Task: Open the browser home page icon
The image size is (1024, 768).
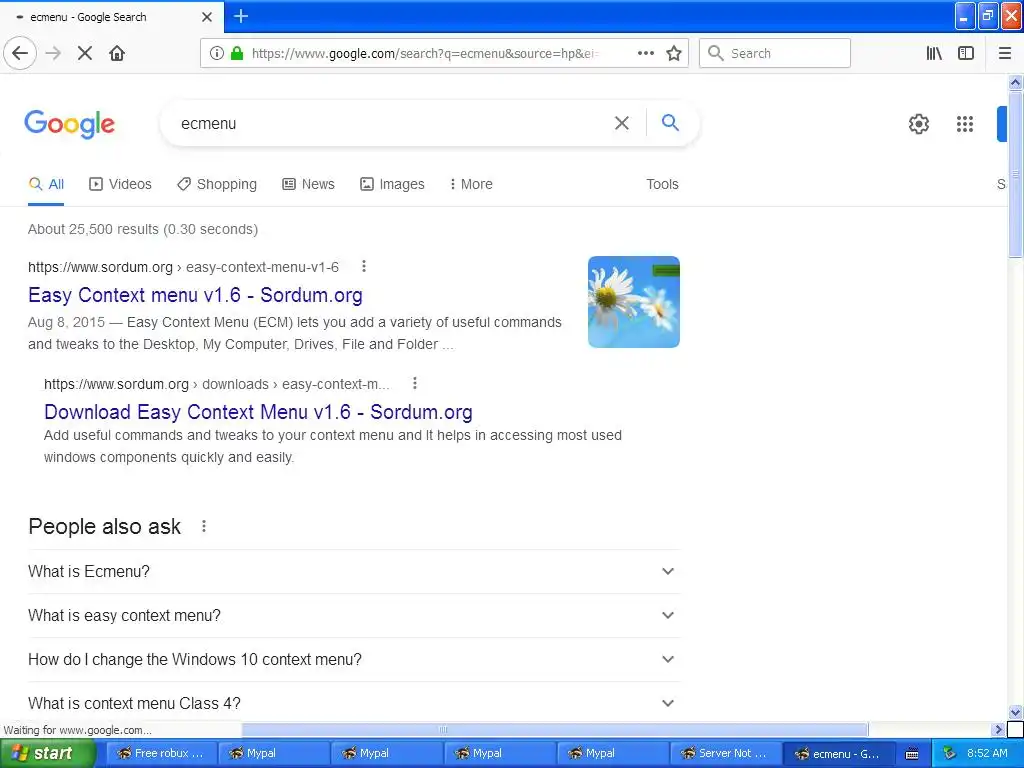Action: click(x=117, y=53)
